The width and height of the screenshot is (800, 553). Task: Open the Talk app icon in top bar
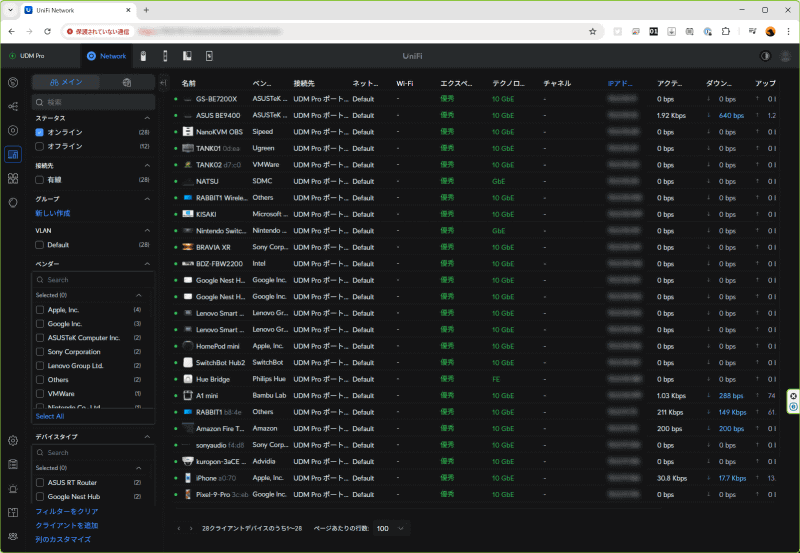point(187,56)
